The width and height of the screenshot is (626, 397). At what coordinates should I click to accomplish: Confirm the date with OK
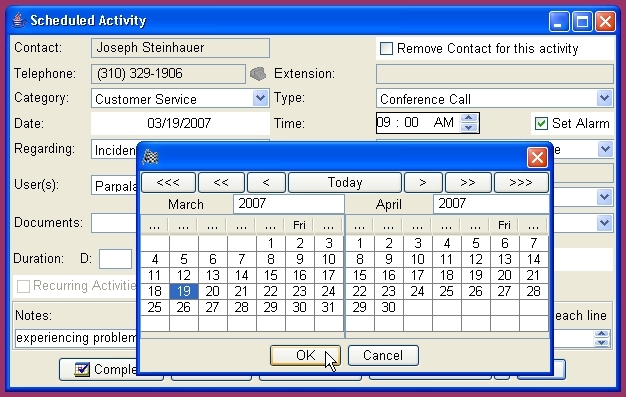pos(305,355)
